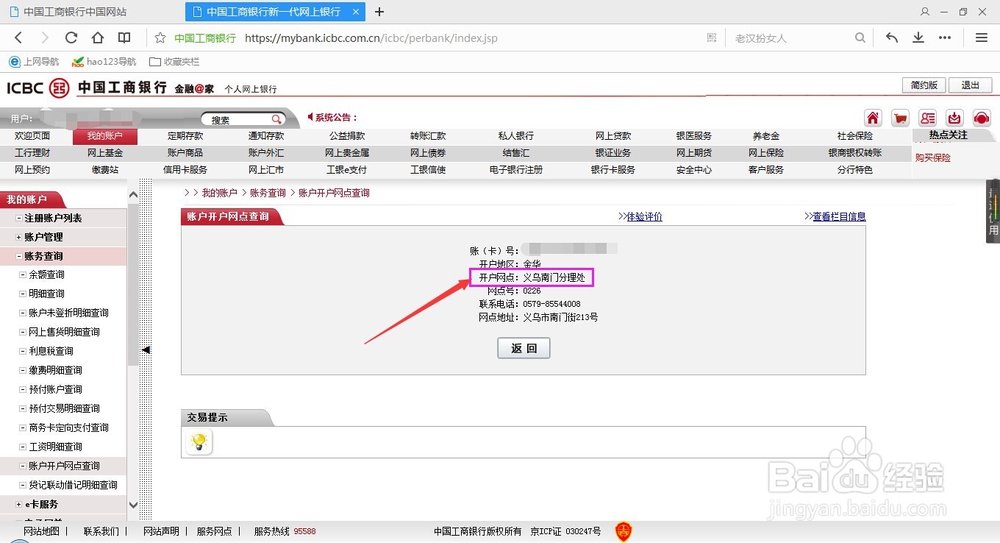
Task: Select 余额查询 in sidebar
Action: click(x=47, y=275)
